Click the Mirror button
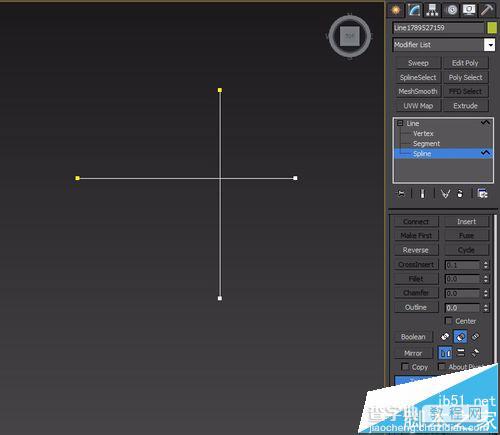Viewport: 500px width, 435px height. pyautogui.click(x=413, y=353)
